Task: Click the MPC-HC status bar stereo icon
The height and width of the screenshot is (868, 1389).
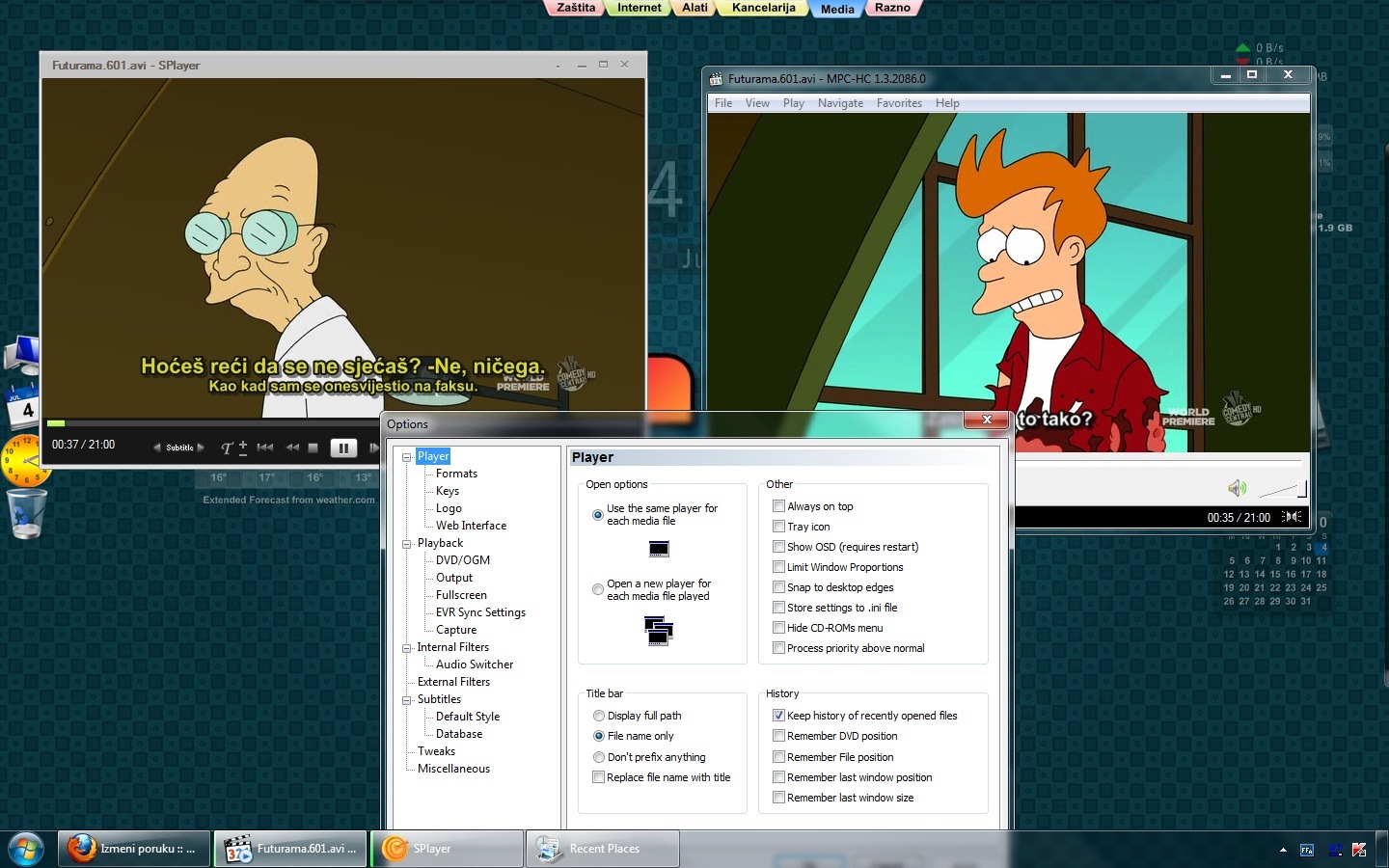Action: click(x=1293, y=517)
